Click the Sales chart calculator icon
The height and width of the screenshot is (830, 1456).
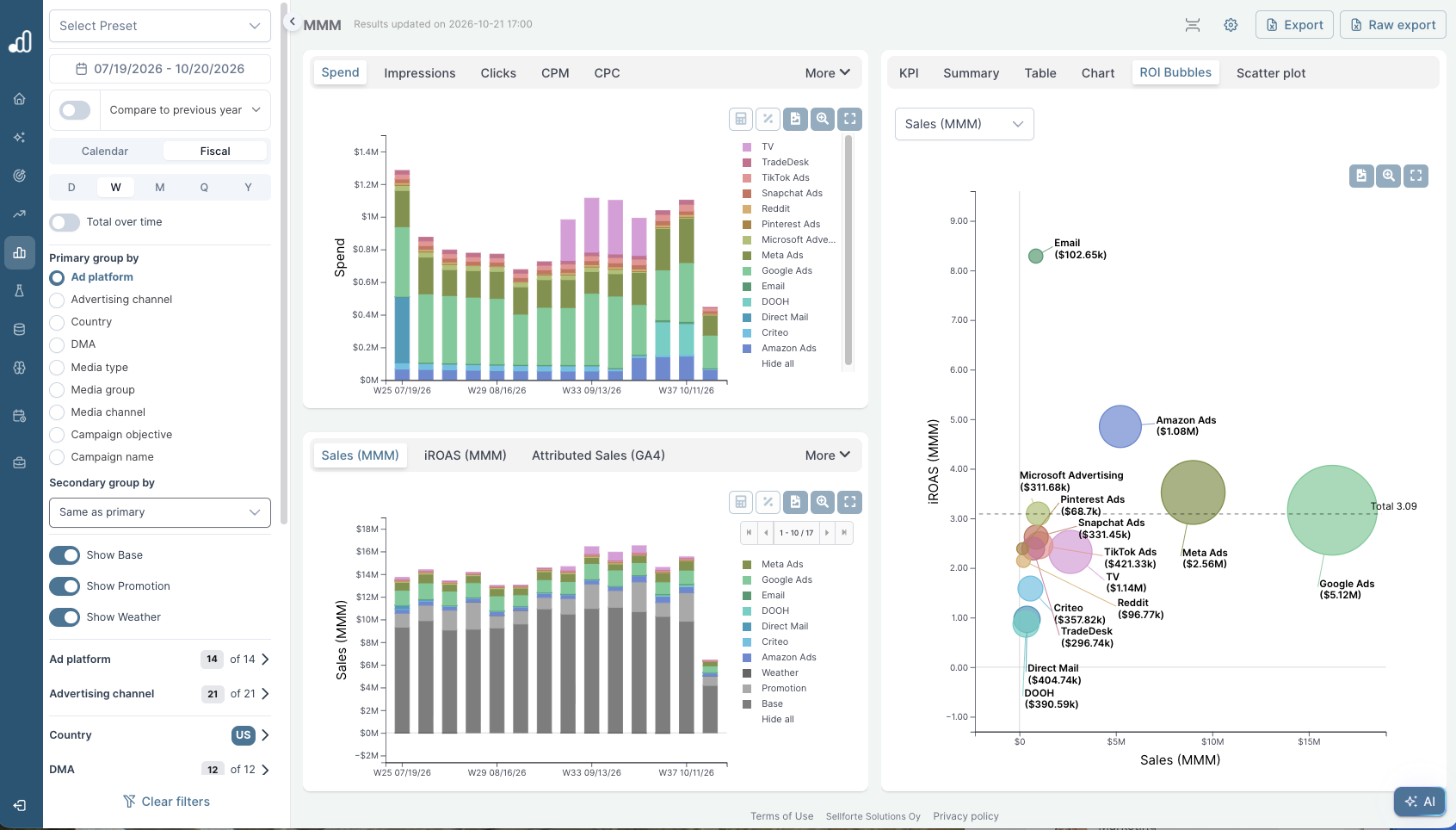(x=741, y=502)
